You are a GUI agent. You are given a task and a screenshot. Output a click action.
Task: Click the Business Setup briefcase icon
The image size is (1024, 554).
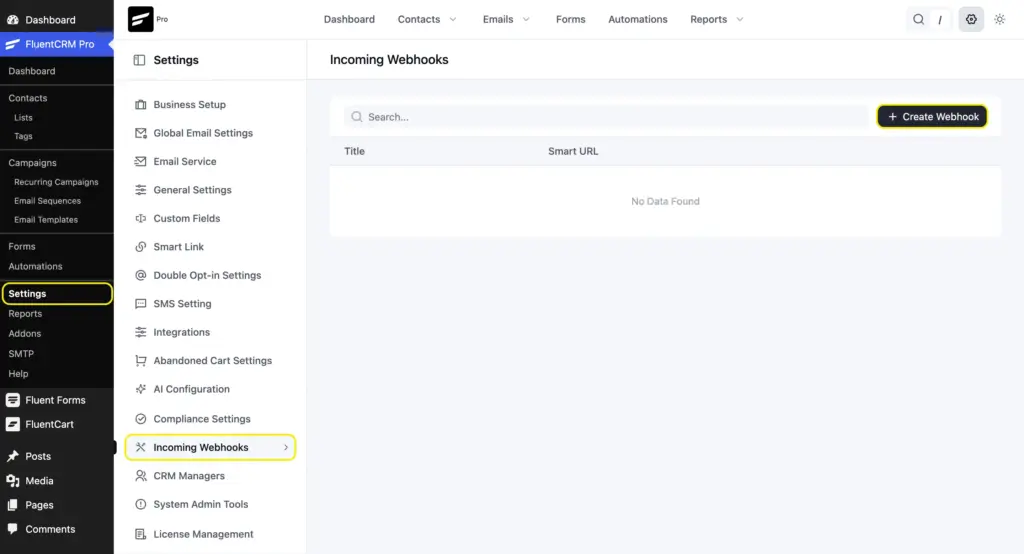[x=140, y=105]
